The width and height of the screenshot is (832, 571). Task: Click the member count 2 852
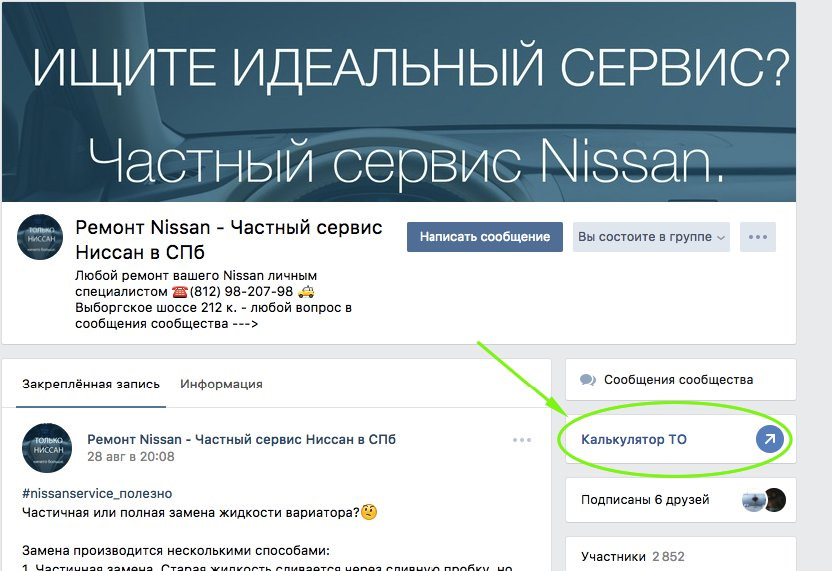669,557
